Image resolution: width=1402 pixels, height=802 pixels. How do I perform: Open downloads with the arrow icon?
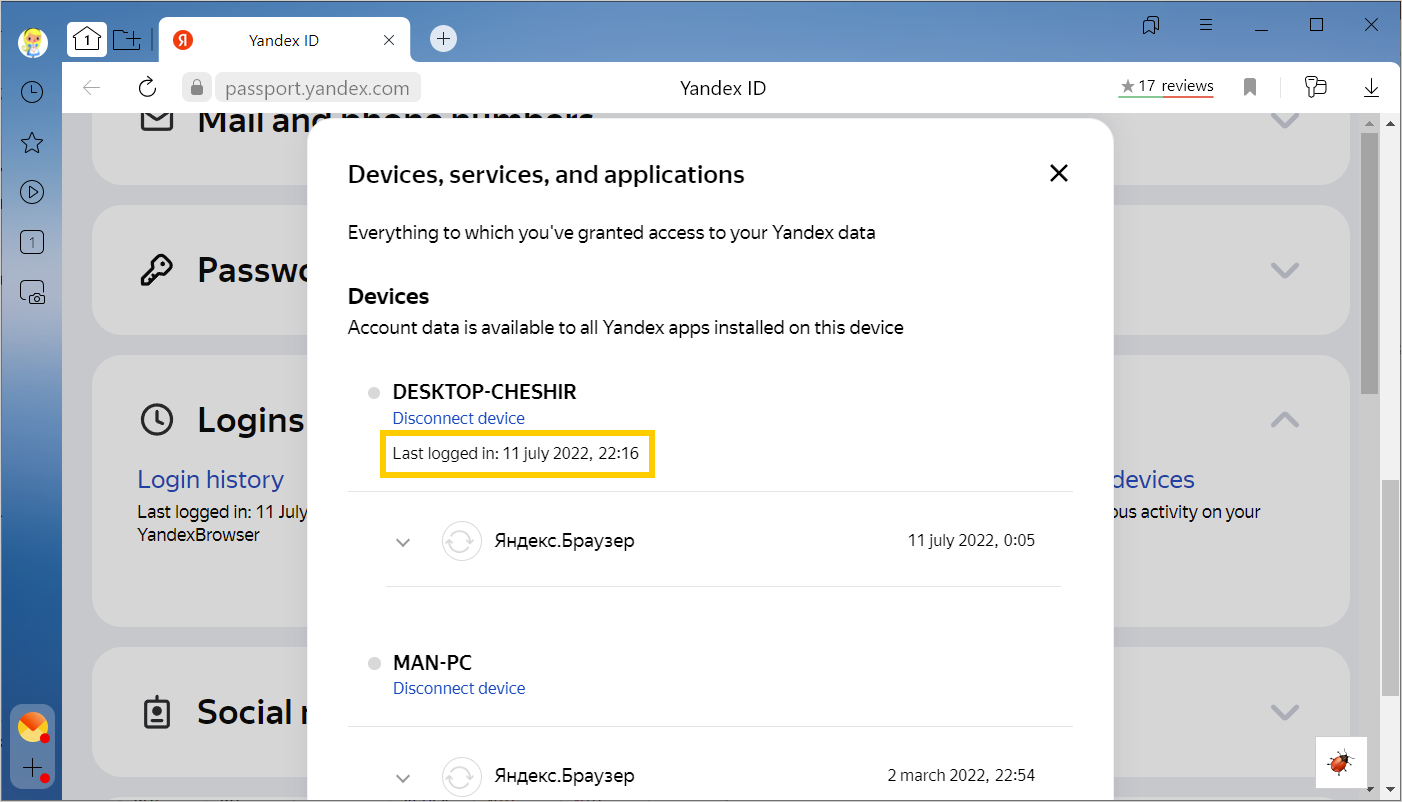(1371, 88)
